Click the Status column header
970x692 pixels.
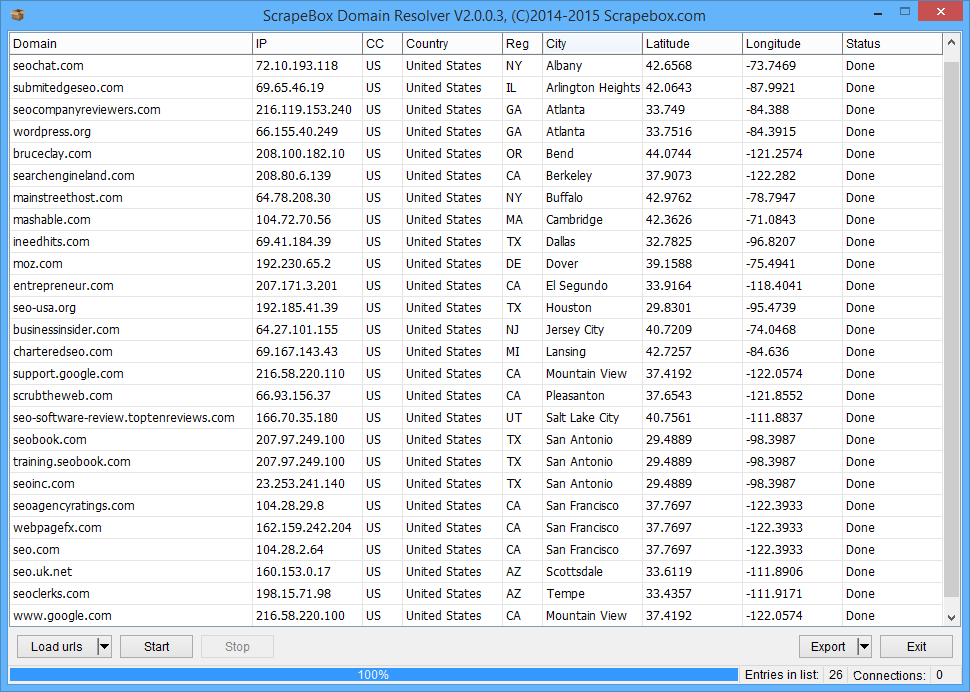(891, 44)
